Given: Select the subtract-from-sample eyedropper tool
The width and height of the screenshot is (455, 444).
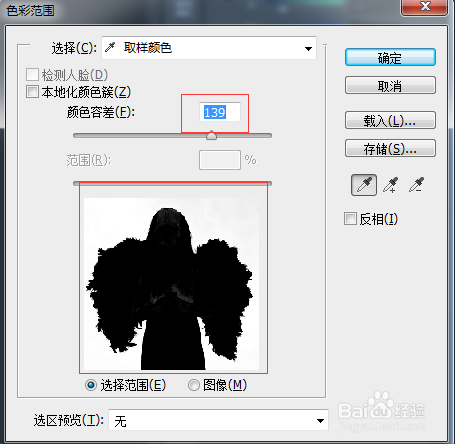Looking at the screenshot, I should coord(417,185).
